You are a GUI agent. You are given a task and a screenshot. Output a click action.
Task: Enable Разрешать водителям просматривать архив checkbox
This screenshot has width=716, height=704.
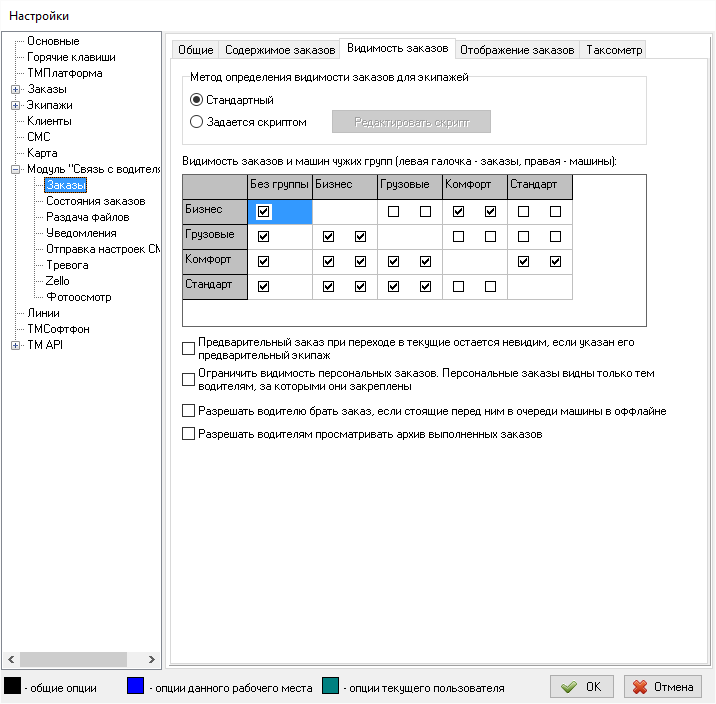click(x=189, y=434)
